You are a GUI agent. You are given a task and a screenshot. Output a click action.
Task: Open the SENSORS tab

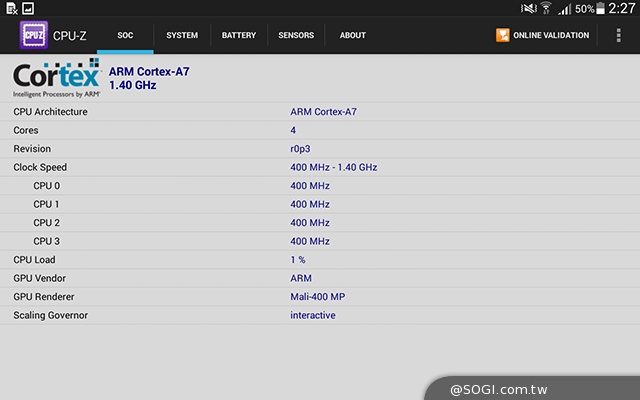click(296, 36)
